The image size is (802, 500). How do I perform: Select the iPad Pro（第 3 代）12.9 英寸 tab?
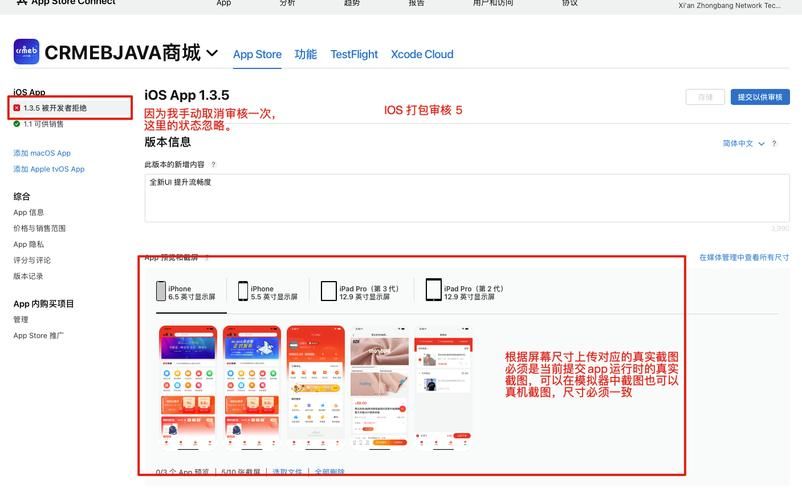[360, 292]
